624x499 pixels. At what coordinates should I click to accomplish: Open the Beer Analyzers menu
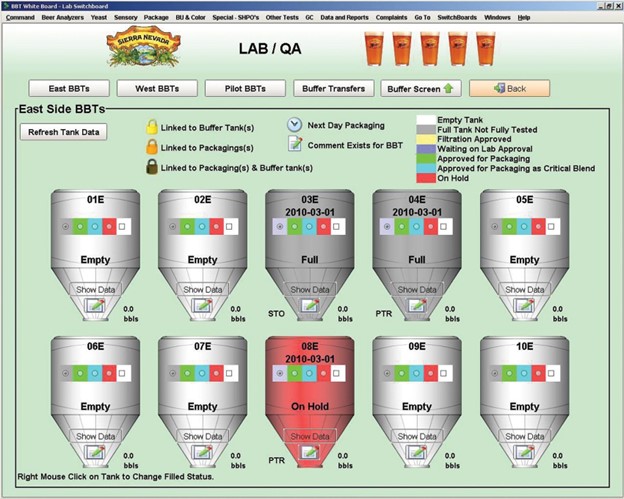click(x=63, y=17)
